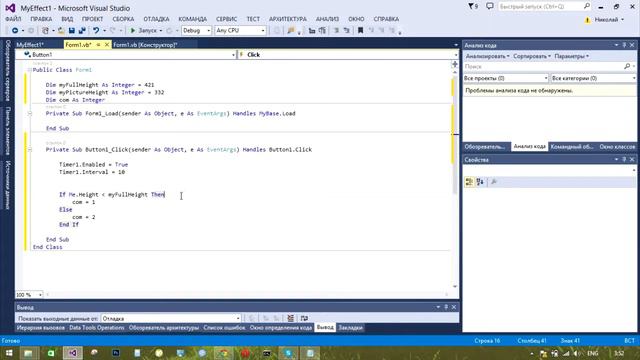The height and width of the screenshot is (360, 640).
Task: Focus the Поиск field in code analysis
Action: (549, 66)
